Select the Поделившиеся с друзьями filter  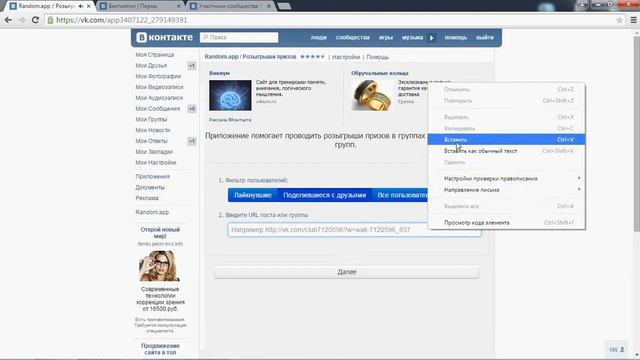[x=324, y=195]
